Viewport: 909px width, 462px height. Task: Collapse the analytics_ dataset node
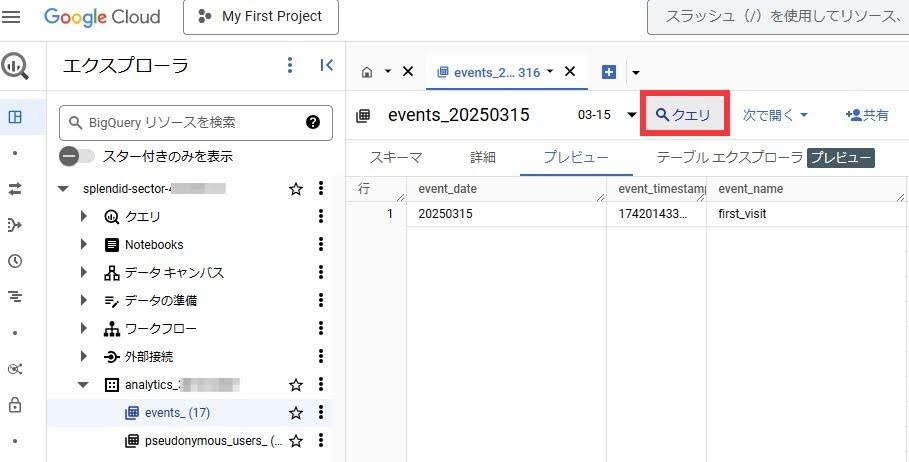pos(83,384)
